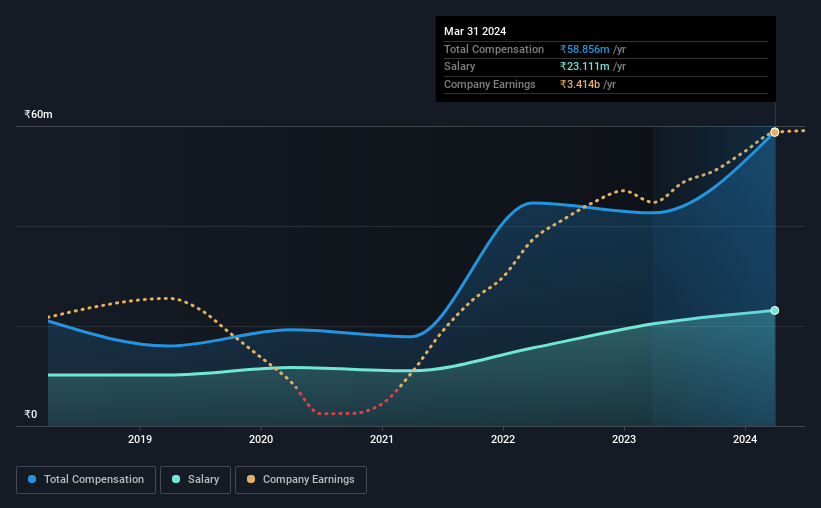This screenshot has height=508, width=821.
Task: Click the blue Total Compensation legend dot
Action: tap(32, 479)
